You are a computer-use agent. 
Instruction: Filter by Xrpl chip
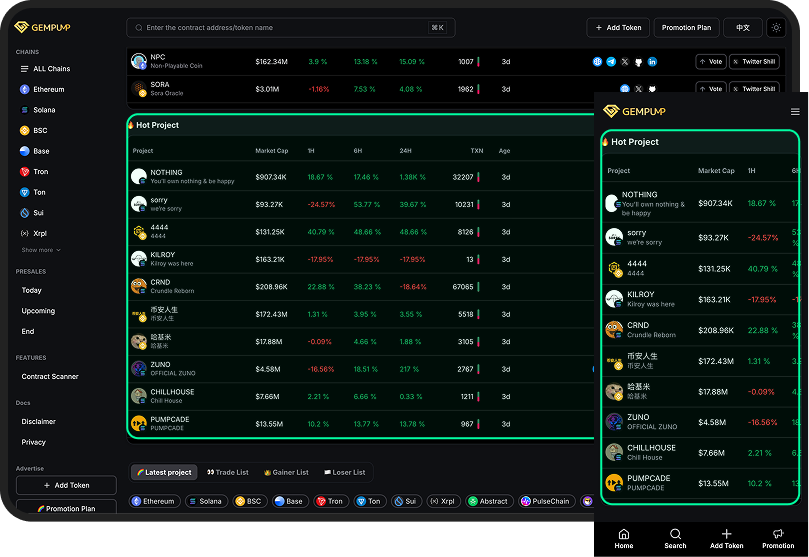point(443,501)
